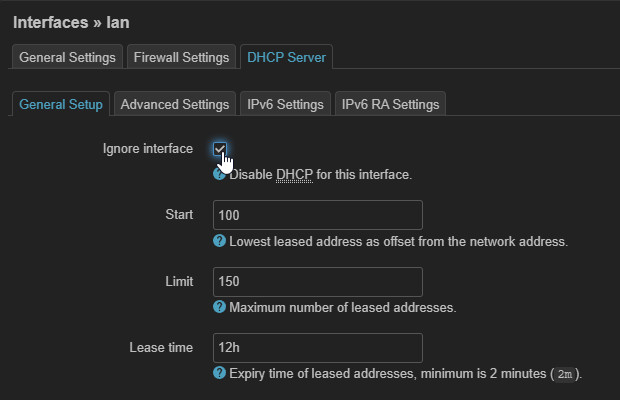Focus the Limit input field containing 150
This screenshot has width=620, height=400.
click(317, 281)
